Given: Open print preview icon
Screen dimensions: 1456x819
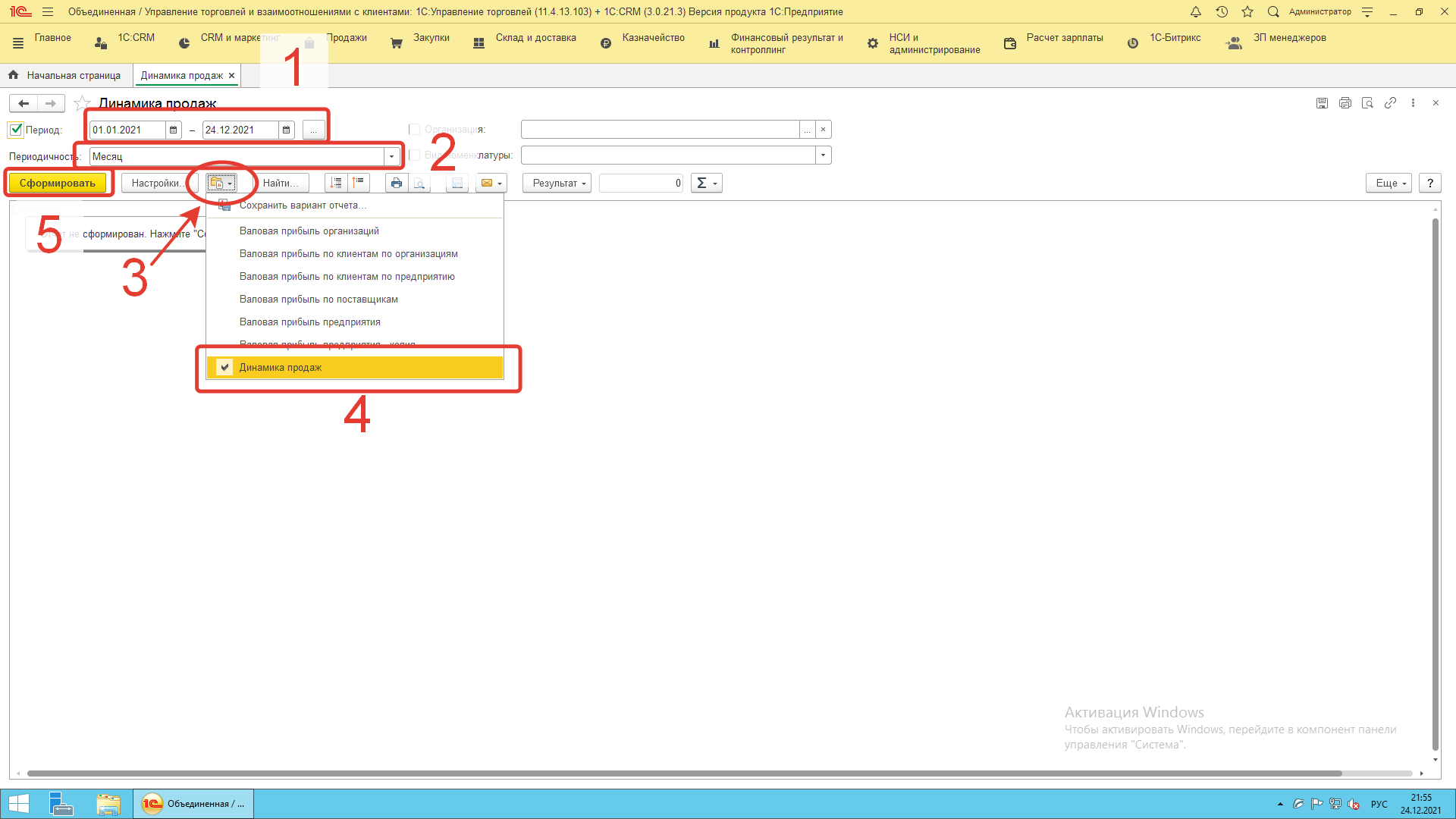Looking at the screenshot, I should (419, 183).
